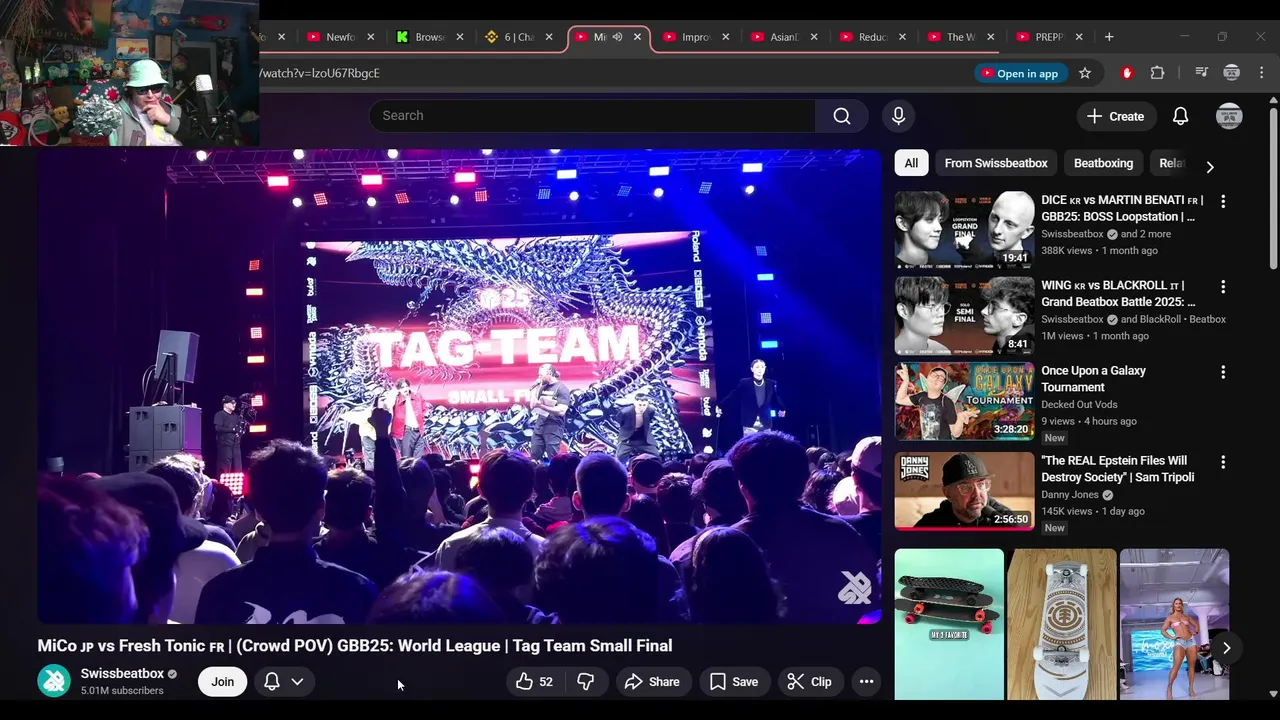The height and width of the screenshot is (720, 1280).
Task: Click the main video player
Action: click(x=459, y=386)
